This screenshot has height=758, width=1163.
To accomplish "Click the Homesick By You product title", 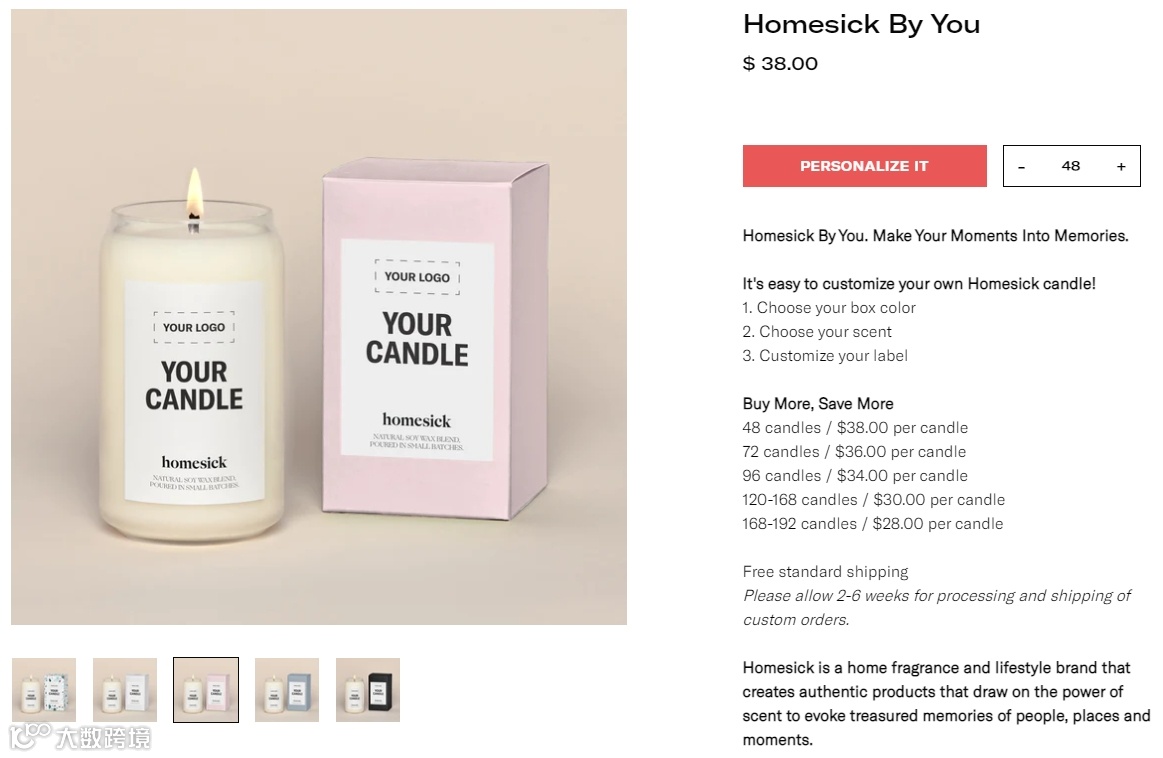I will click(x=861, y=24).
